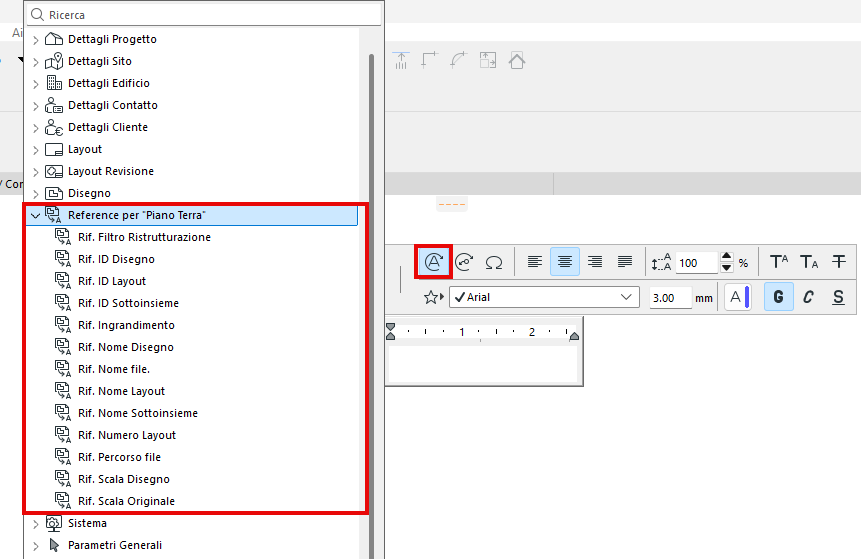861x559 pixels.
Task: Select Rif. Scala Disegno
Action: 124,479
